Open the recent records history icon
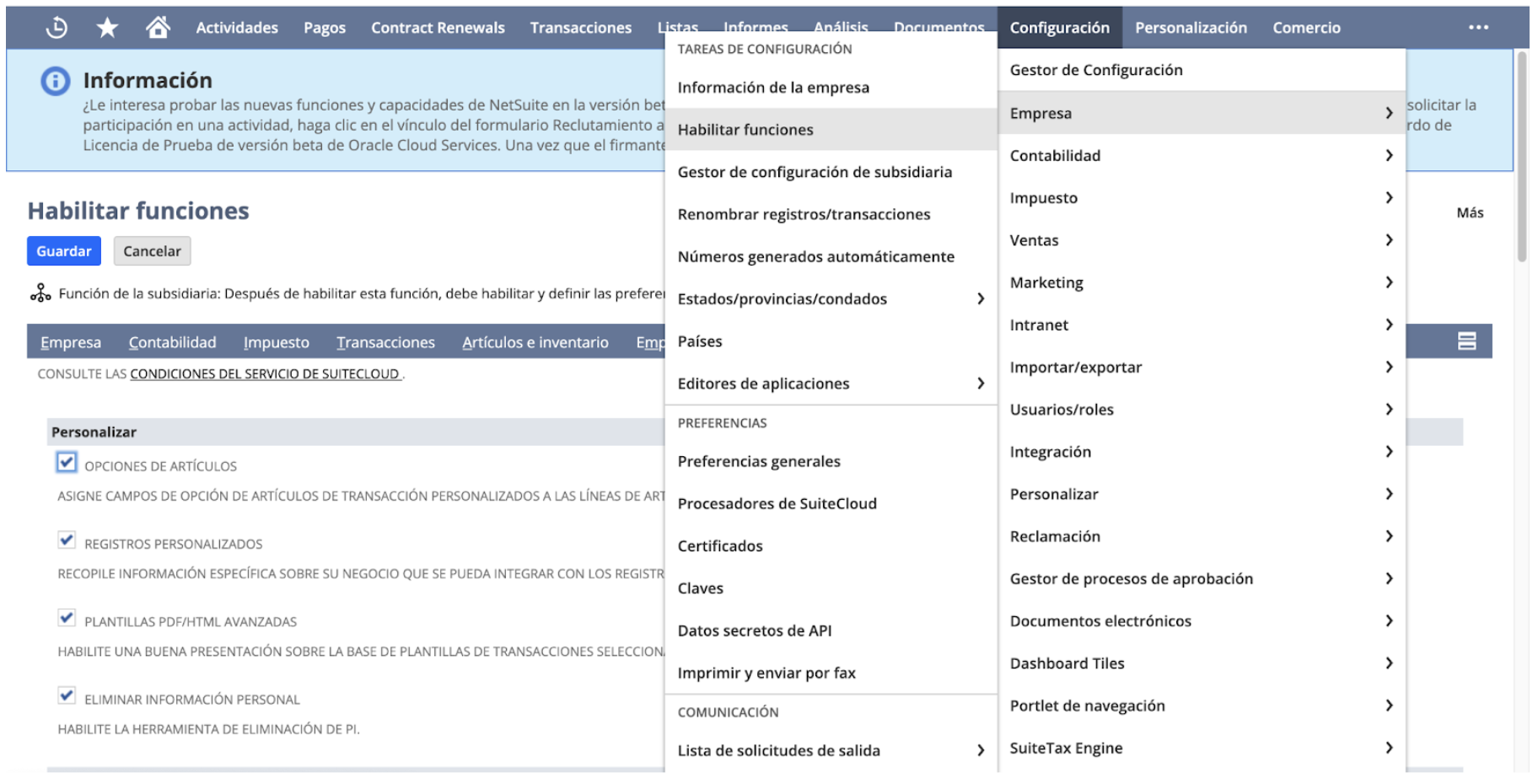Image resolution: width=1538 pixels, height=784 pixels. point(56,28)
